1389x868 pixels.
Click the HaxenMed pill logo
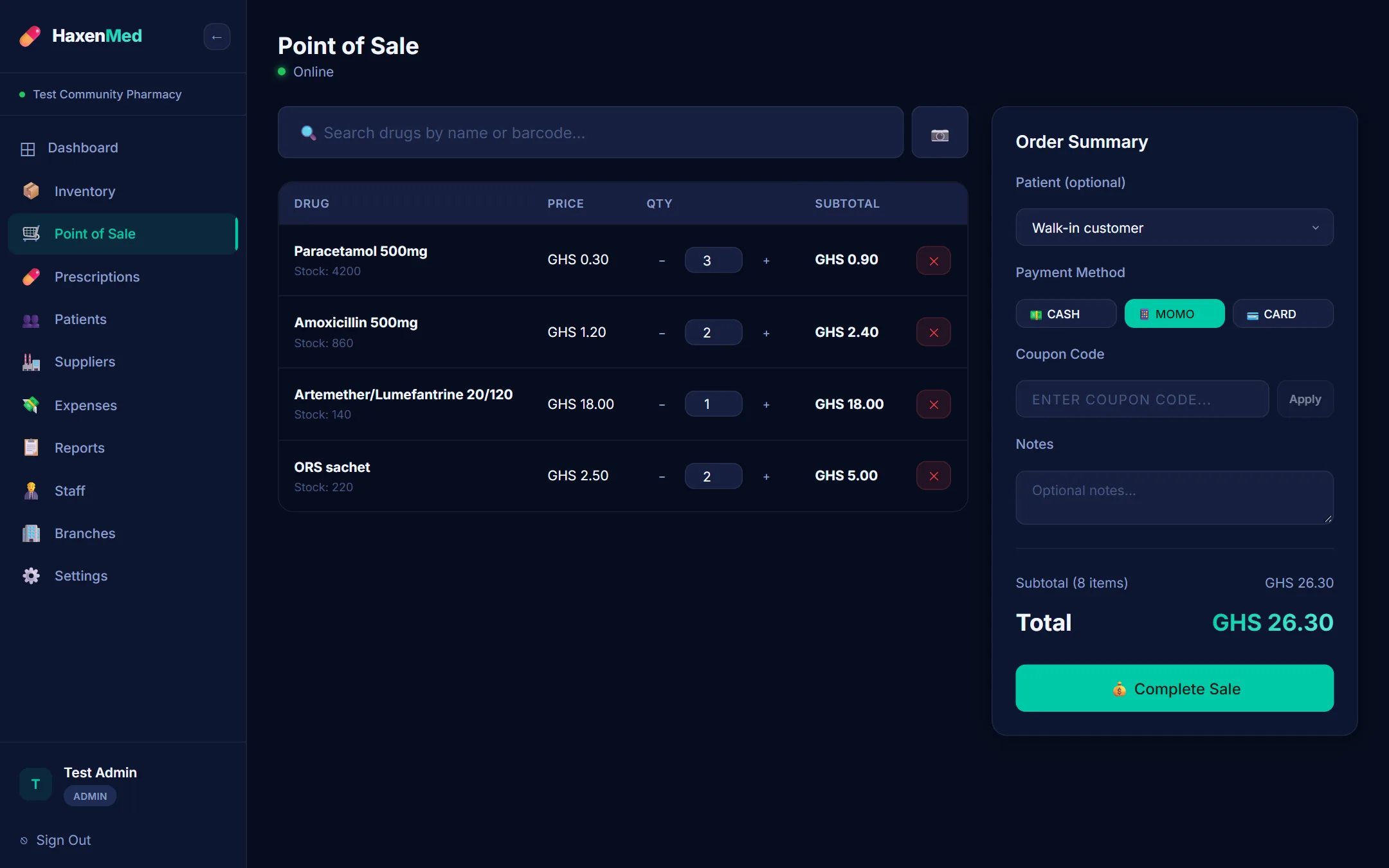(30, 36)
